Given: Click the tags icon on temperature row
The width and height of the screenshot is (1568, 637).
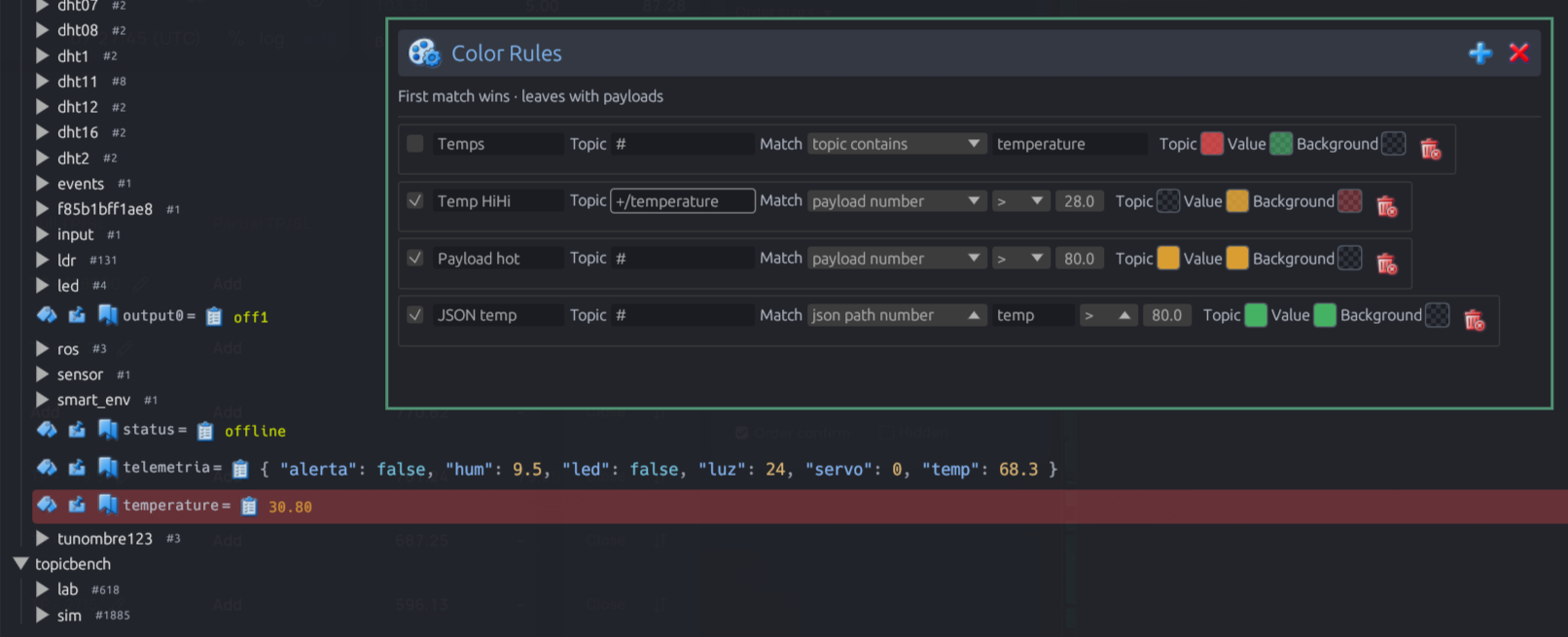Looking at the screenshot, I should tap(47, 505).
